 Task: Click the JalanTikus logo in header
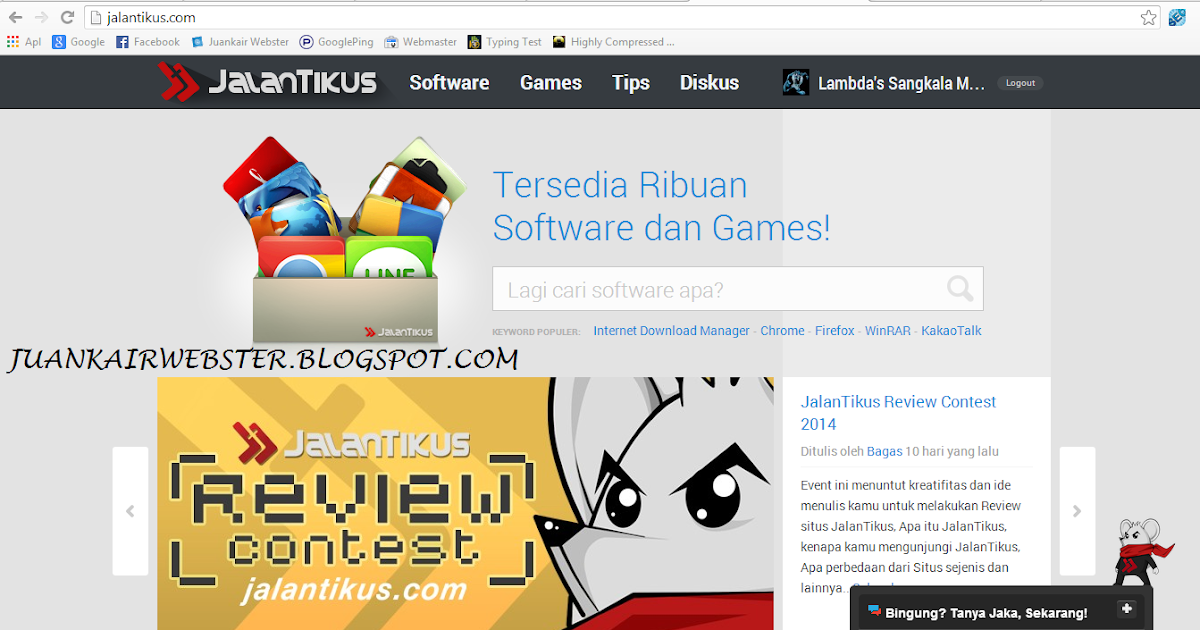click(268, 82)
